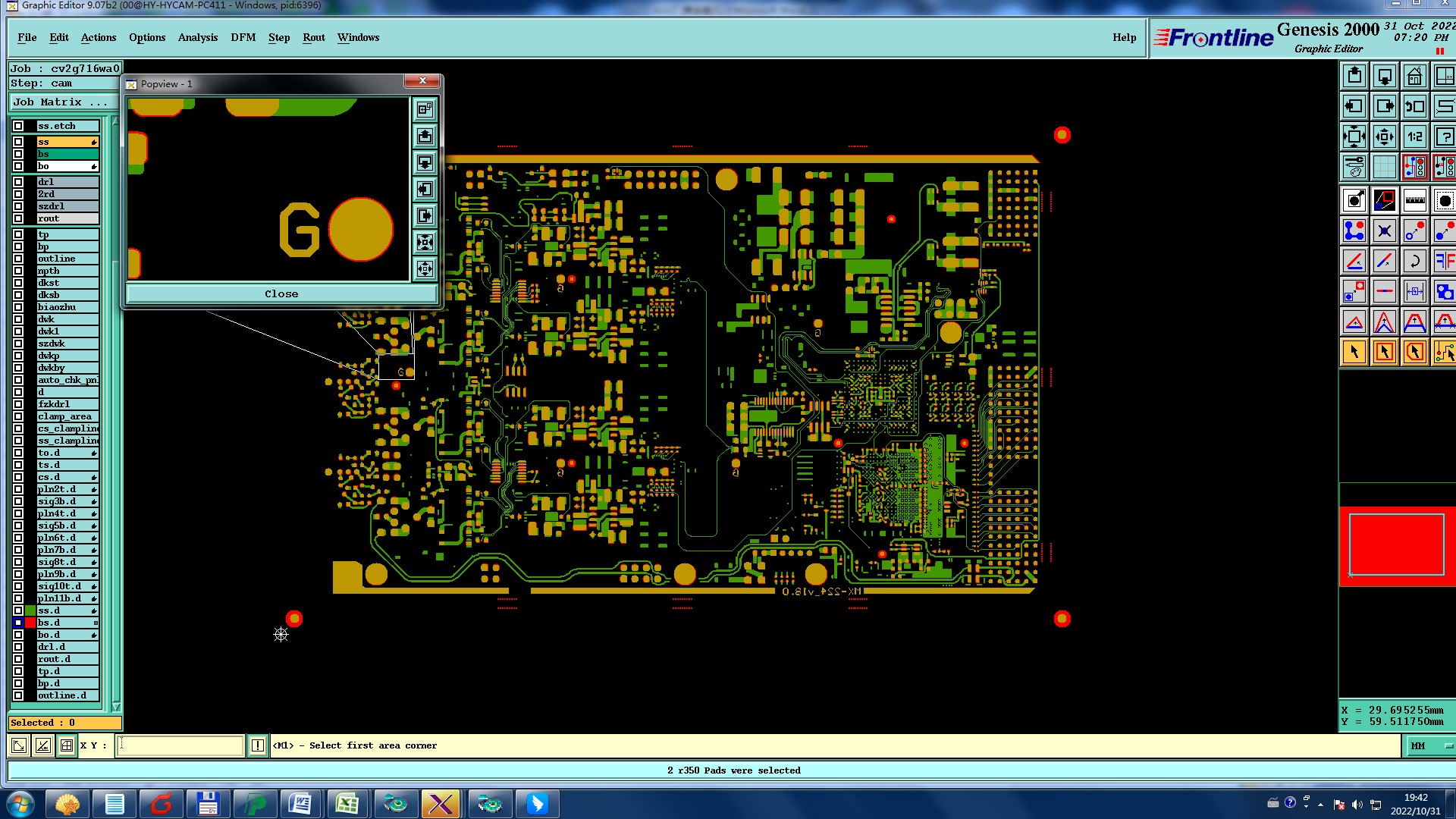Click the Home view icon
This screenshot has height=819, width=1456.
[1414, 77]
